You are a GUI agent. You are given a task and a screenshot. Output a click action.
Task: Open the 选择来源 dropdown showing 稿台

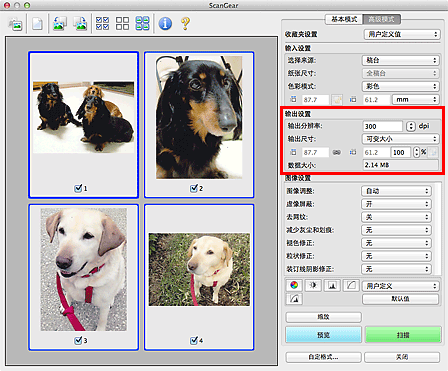(401, 60)
